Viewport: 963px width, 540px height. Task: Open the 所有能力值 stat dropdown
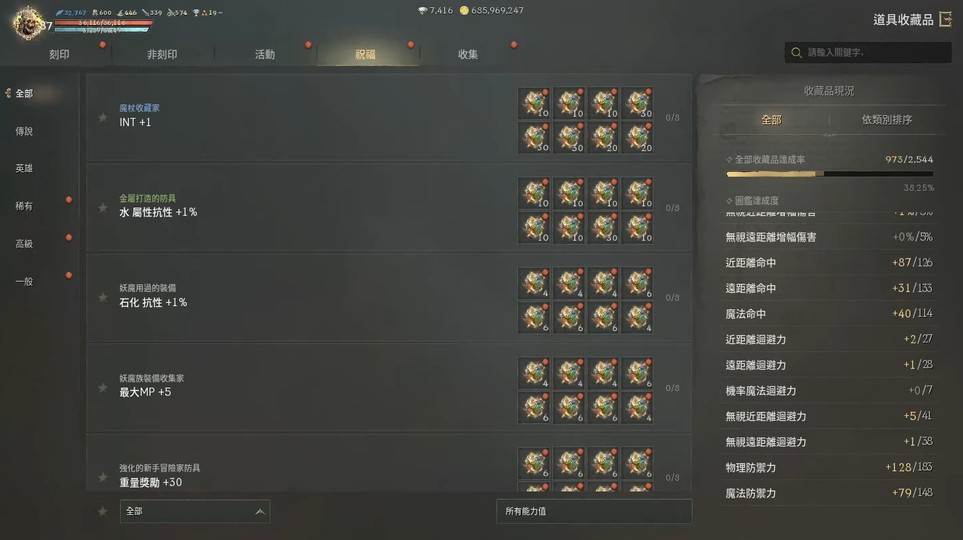[x=594, y=511]
